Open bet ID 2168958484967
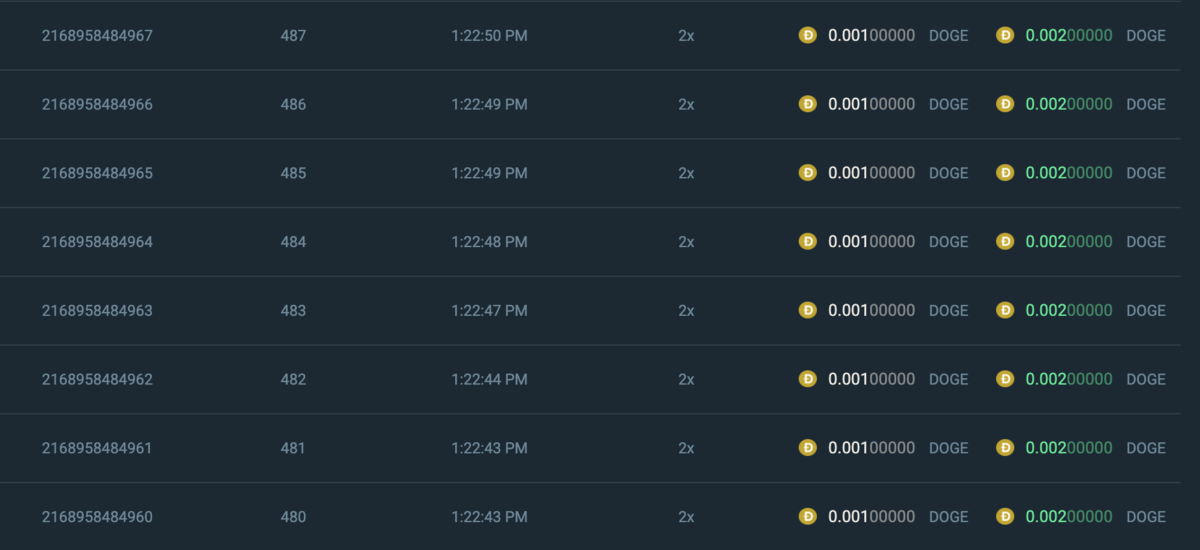The height and width of the screenshot is (550, 1200). tap(97, 36)
